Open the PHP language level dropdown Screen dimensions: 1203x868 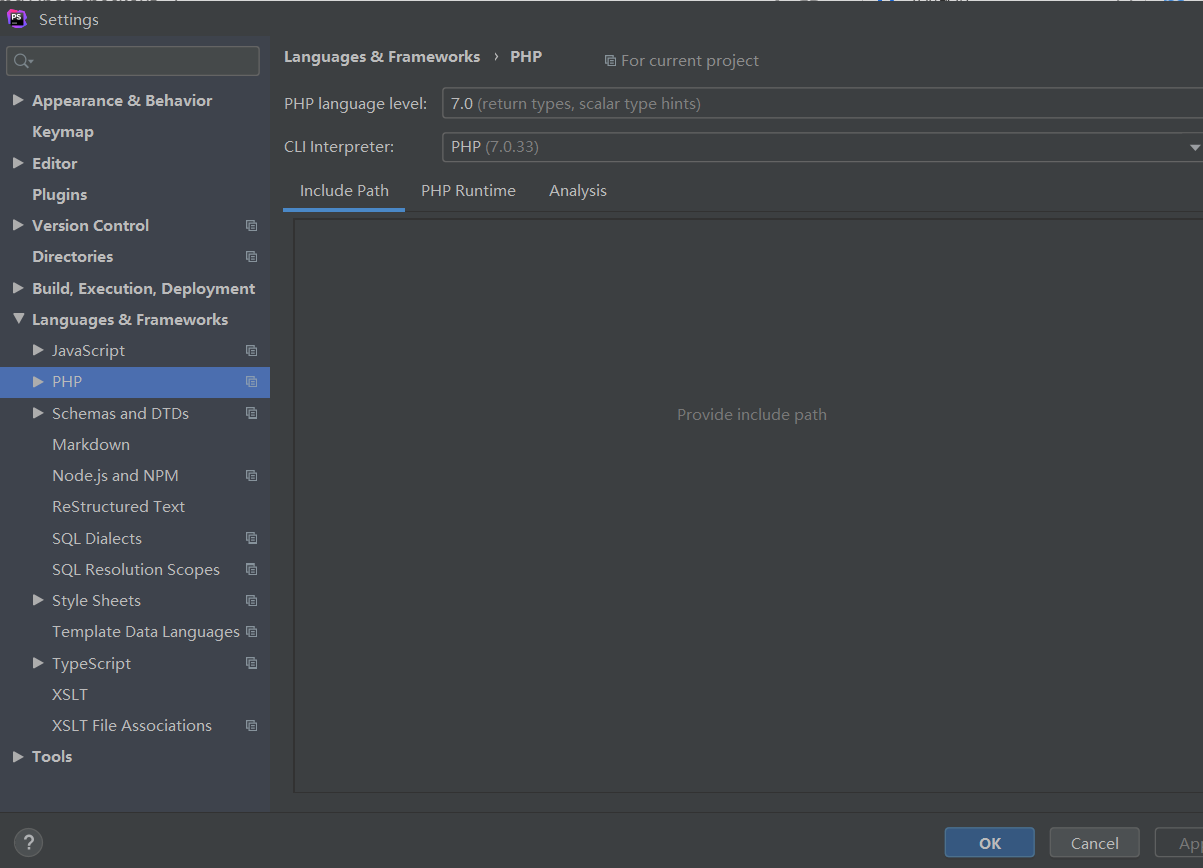[822, 103]
